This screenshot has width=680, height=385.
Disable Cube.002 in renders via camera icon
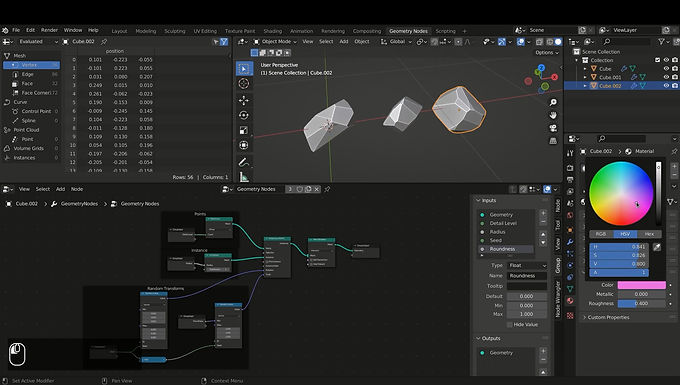pos(675,86)
